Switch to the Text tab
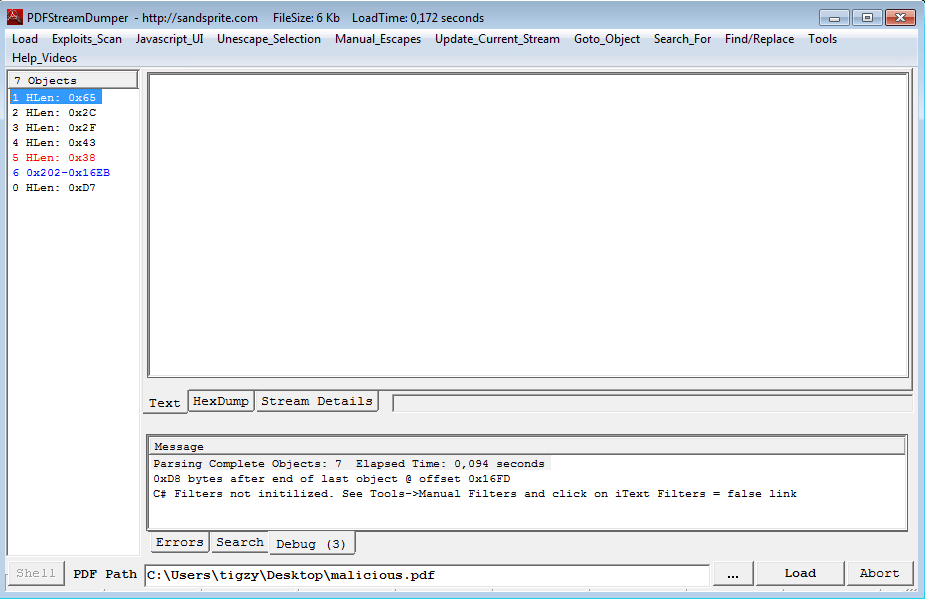This screenshot has width=925, height=599. [165, 403]
